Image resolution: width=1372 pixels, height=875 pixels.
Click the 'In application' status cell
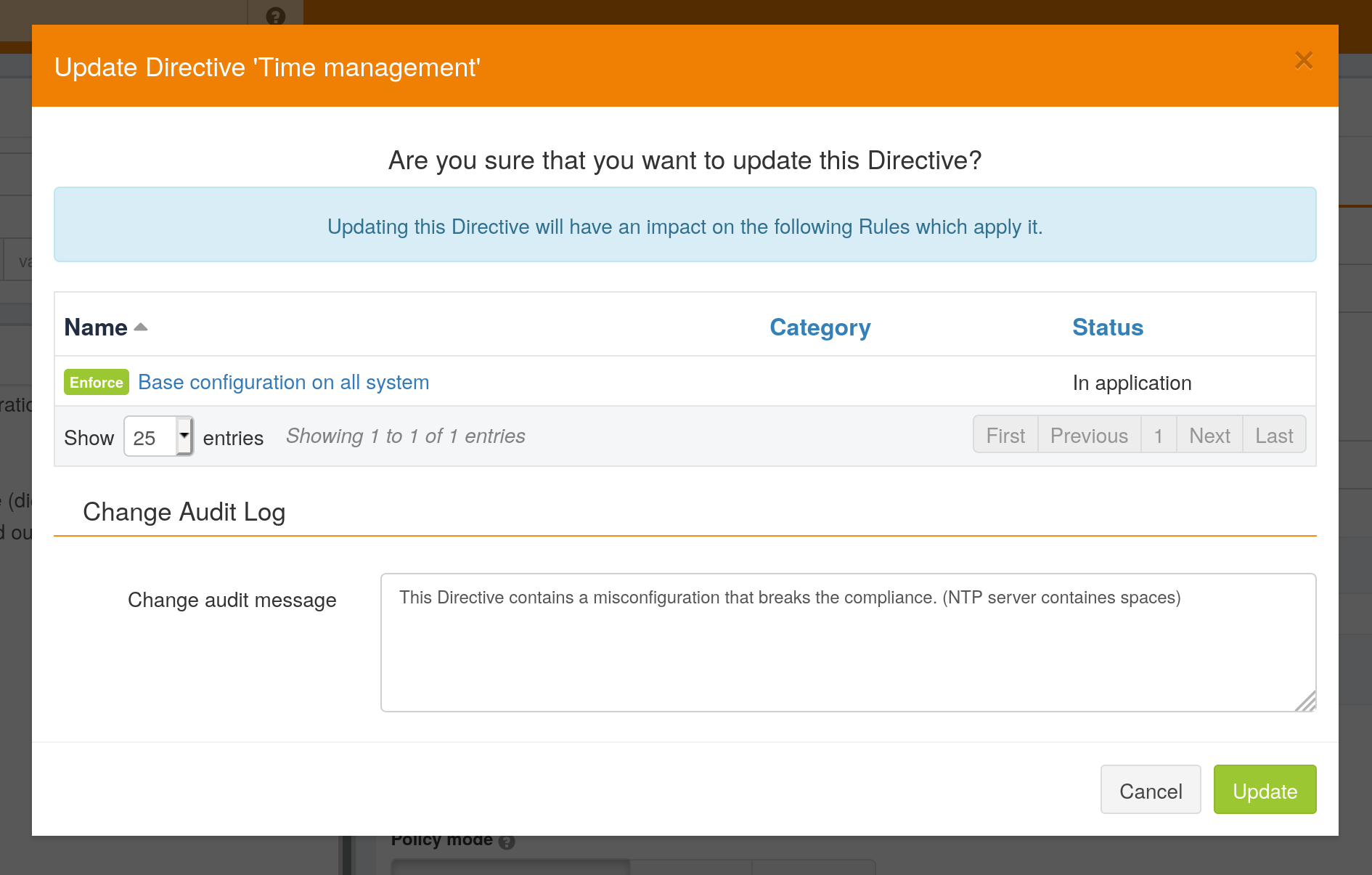pos(1132,383)
